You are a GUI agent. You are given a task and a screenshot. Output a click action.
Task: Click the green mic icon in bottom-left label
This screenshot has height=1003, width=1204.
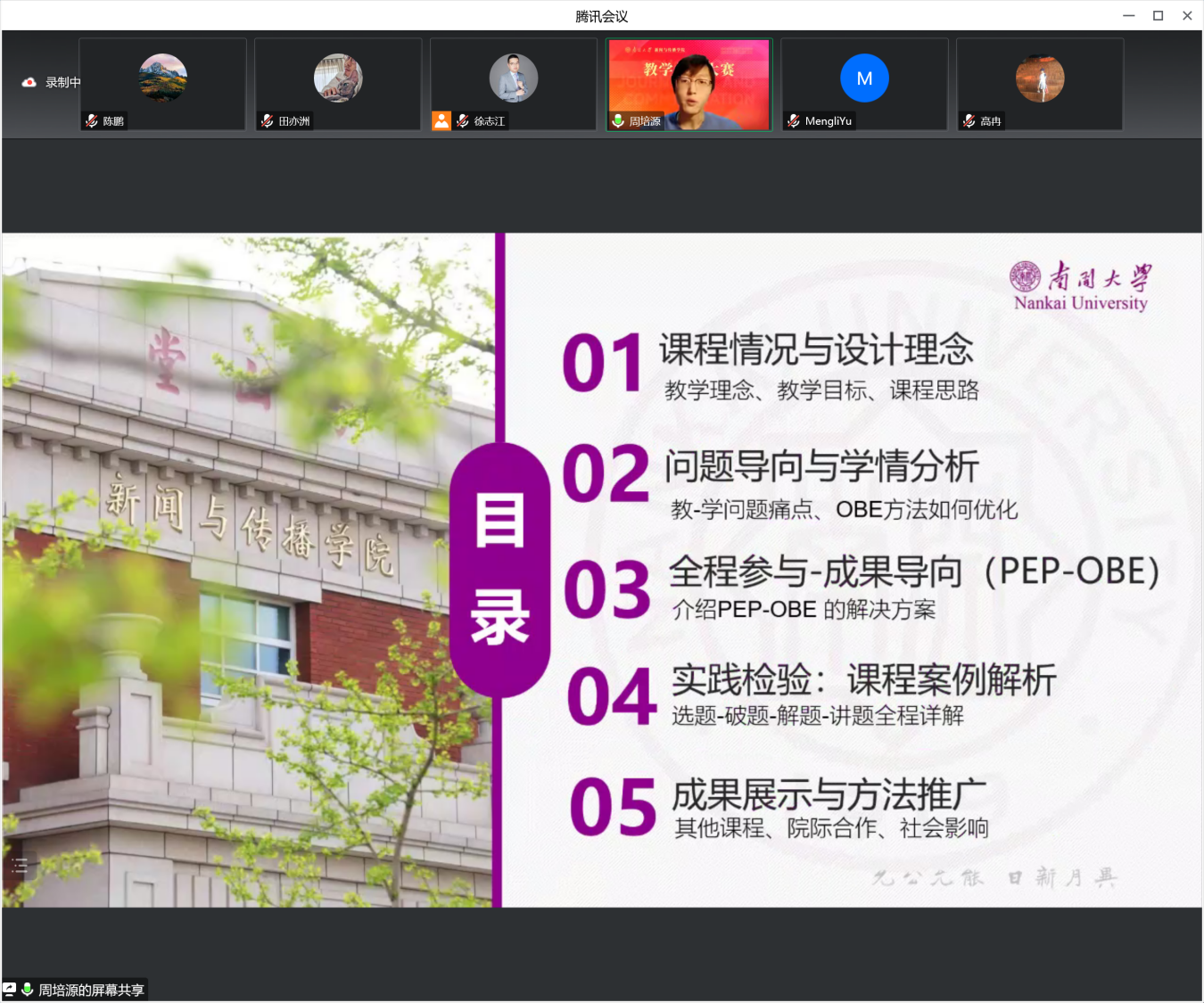point(28,989)
